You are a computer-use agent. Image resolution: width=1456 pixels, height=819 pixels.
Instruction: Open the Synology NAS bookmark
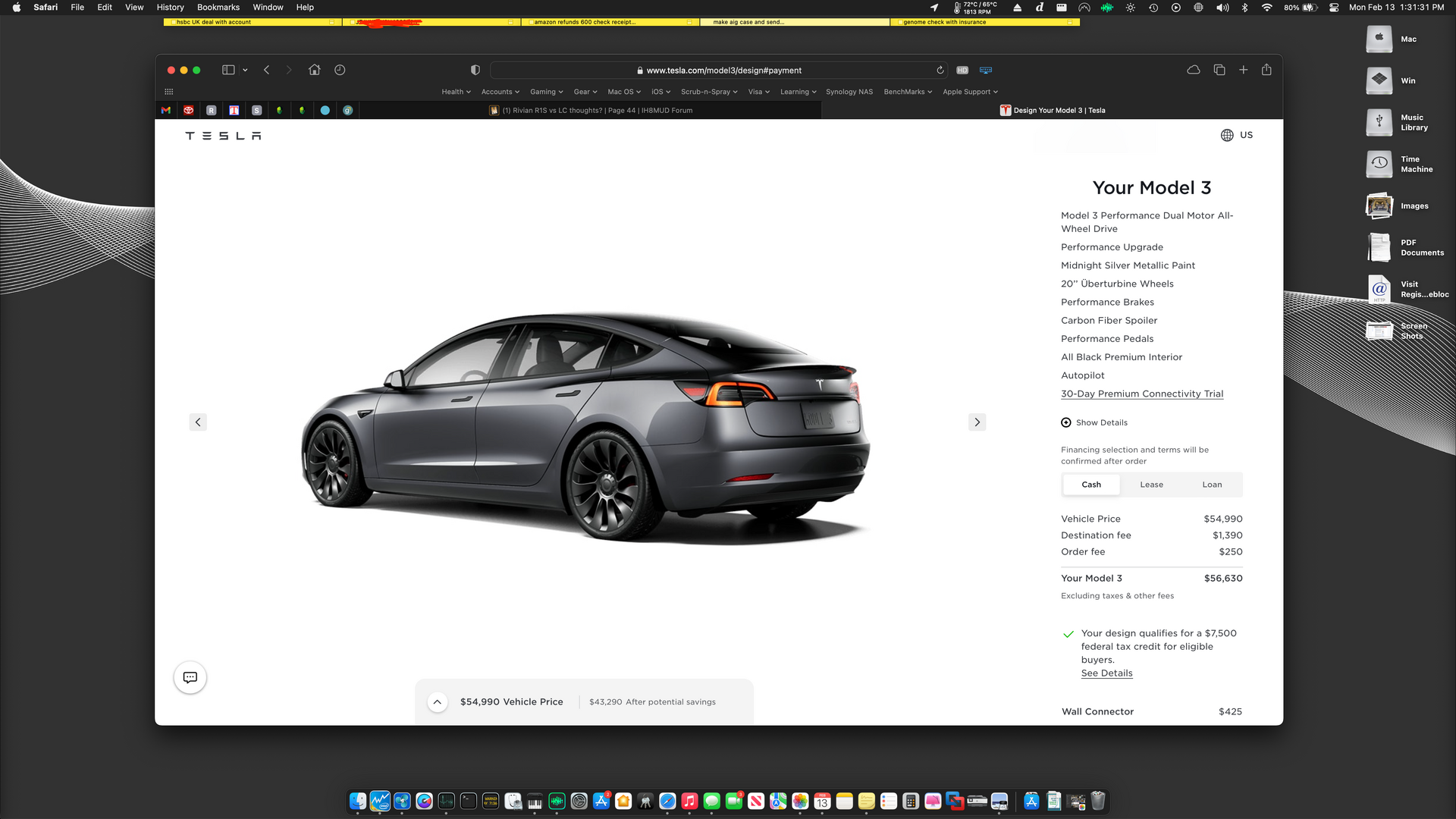pos(849,92)
